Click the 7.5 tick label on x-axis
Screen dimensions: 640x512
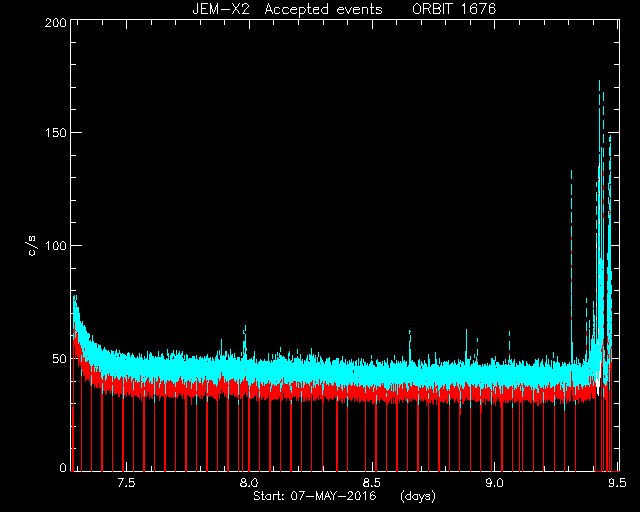pos(126,483)
